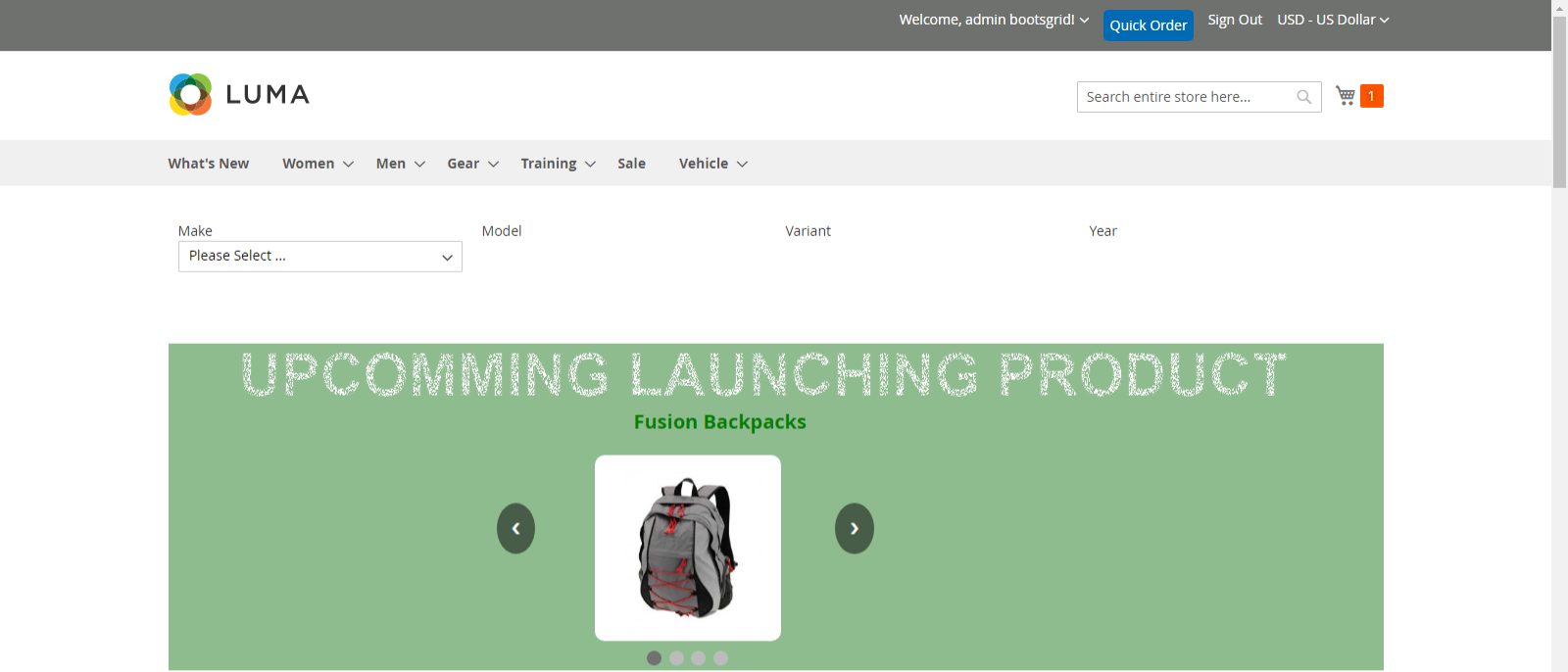Click the Luma logo icon

190,94
